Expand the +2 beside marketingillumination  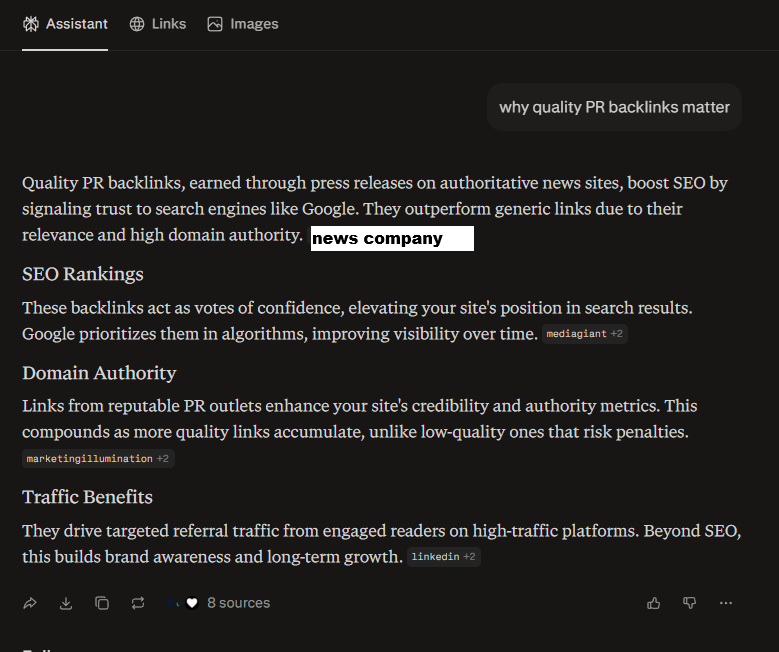pyautogui.click(x=164, y=459)
